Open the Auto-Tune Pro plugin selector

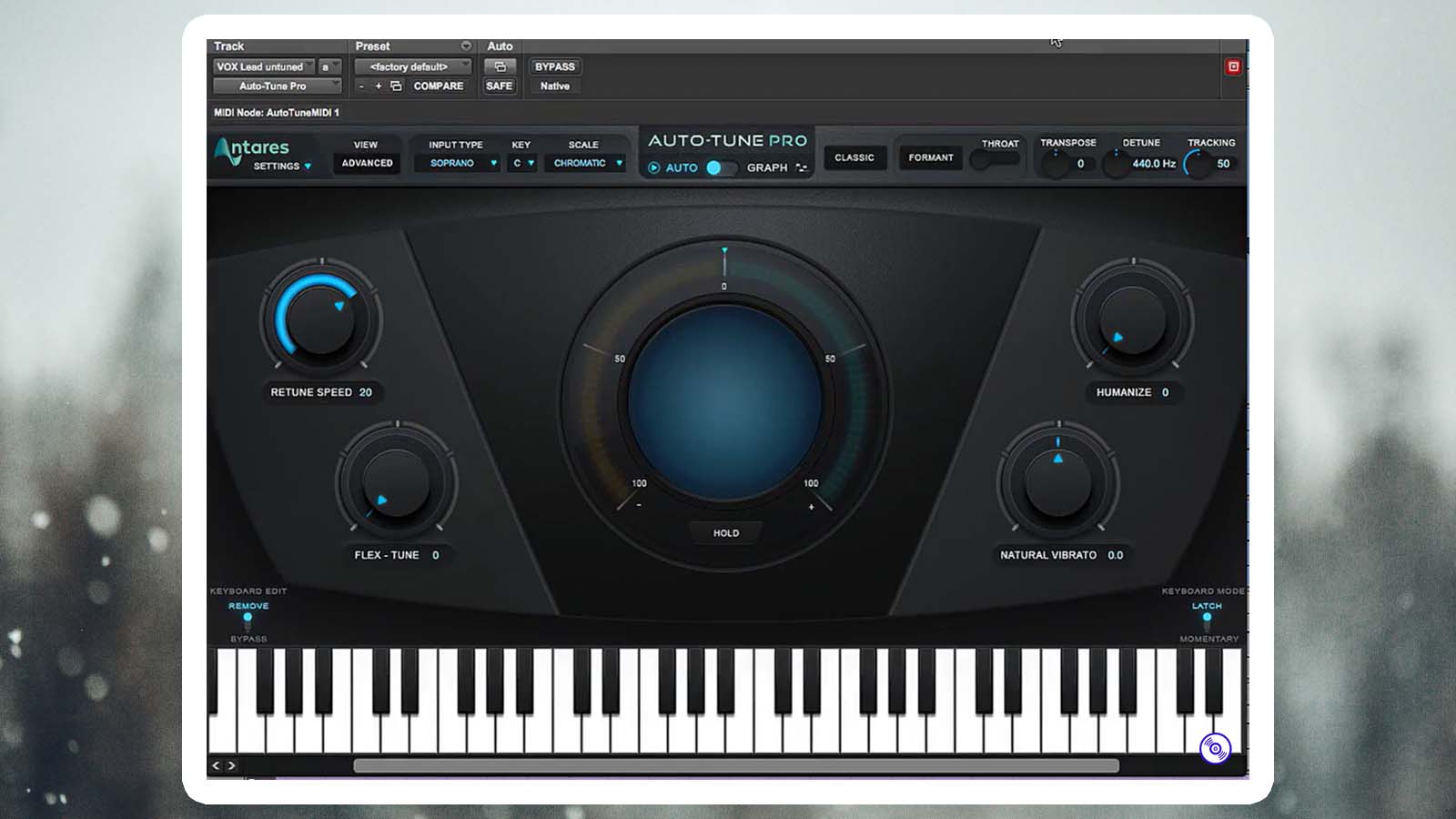[278, 86]
